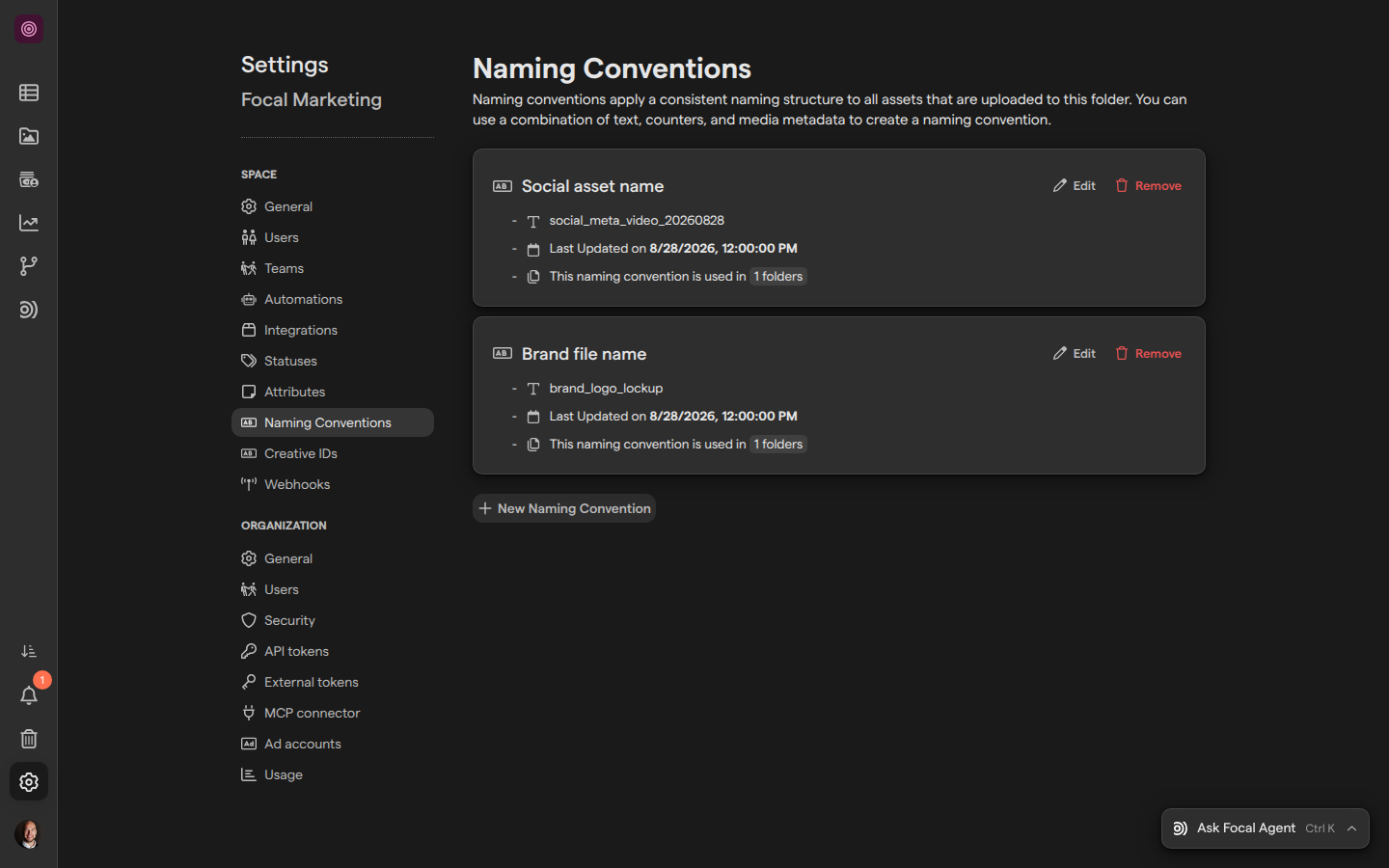Viewport: 1389px width, 868px height.
Task: Open the sort list icon in left rail
Action: (x=29, y=652)
